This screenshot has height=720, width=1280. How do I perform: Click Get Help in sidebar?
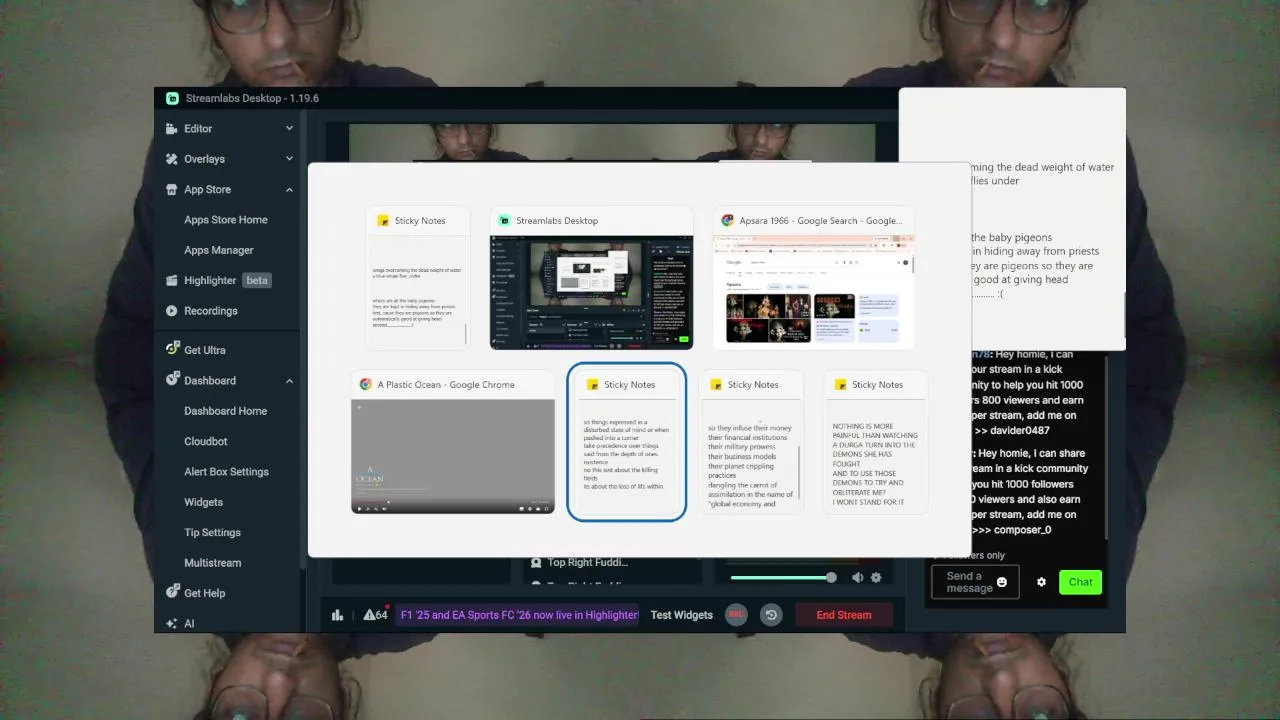205,593
